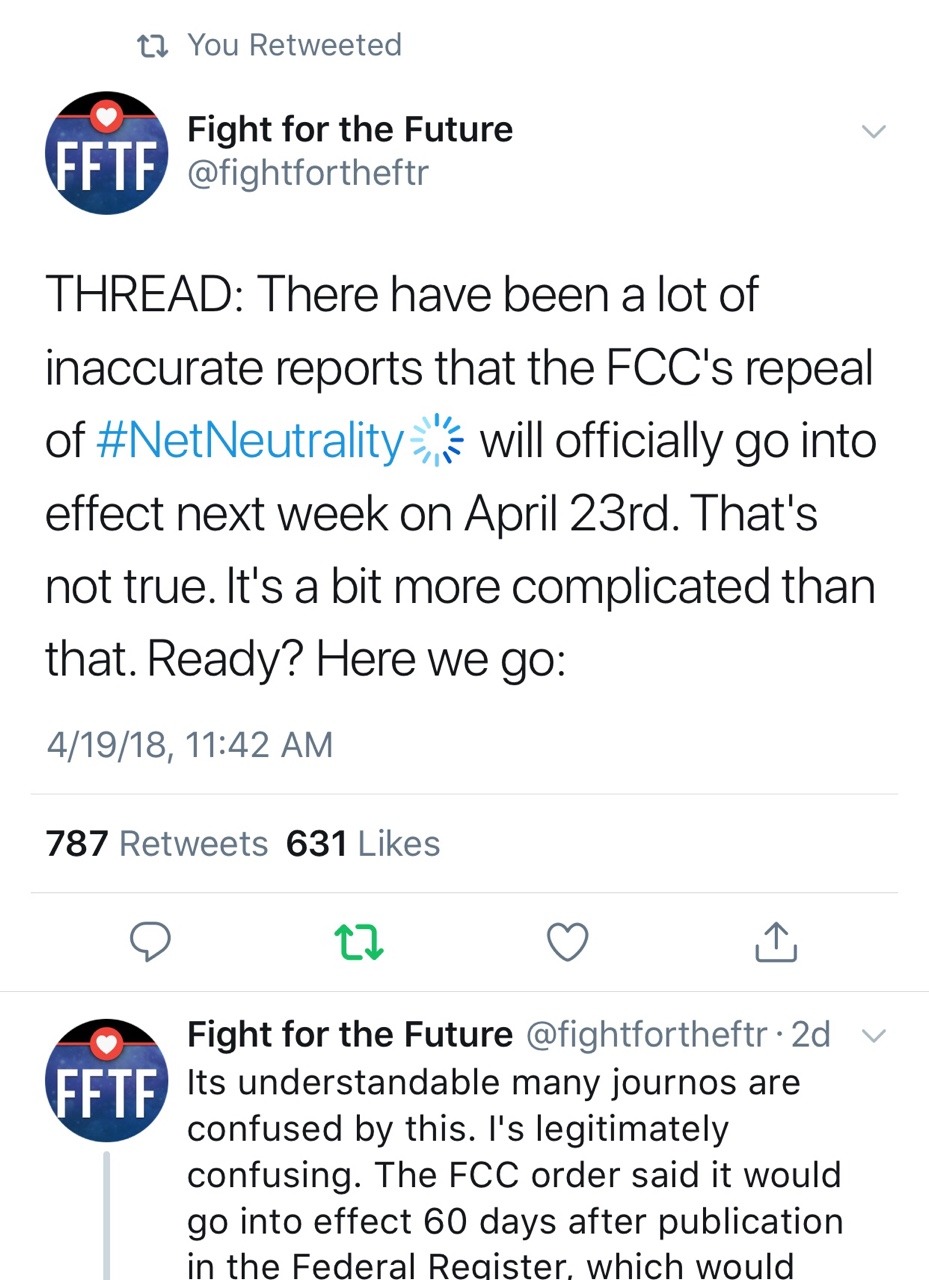Tap the 2d timestamp on the reply tweet

(810, 1034)
